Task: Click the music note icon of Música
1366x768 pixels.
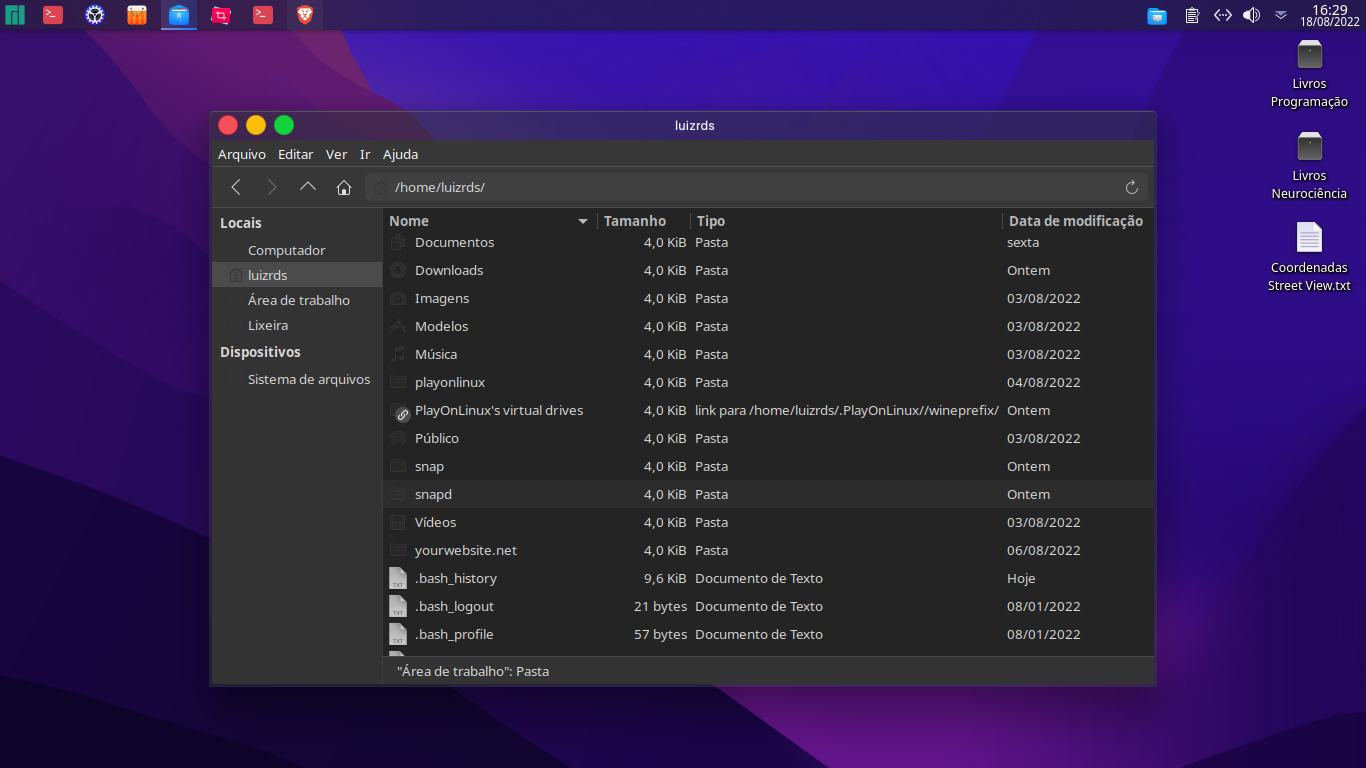Action: tap(398, 354)
